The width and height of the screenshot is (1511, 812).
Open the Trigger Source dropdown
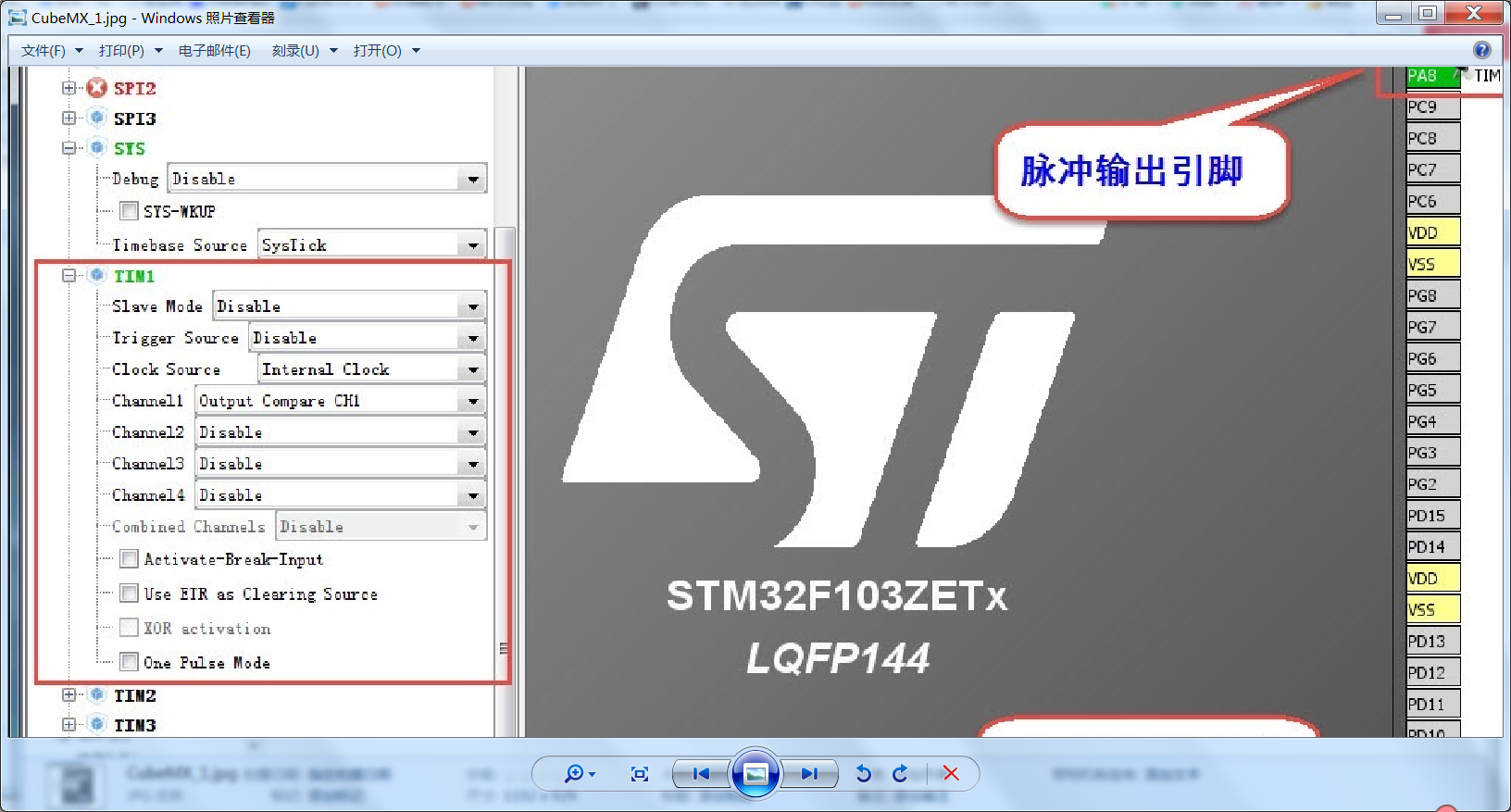pyautogui.click(x=368, y=338)
